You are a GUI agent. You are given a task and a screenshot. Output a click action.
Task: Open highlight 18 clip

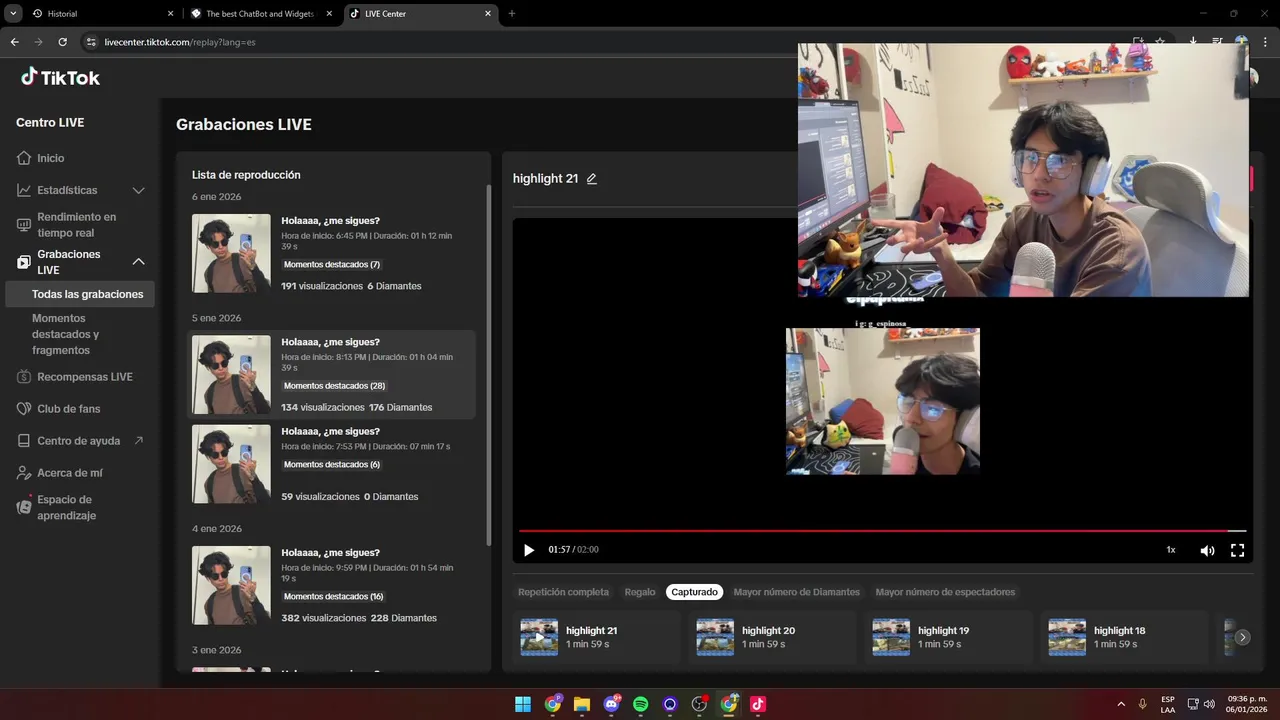[x=1124, y=637]
